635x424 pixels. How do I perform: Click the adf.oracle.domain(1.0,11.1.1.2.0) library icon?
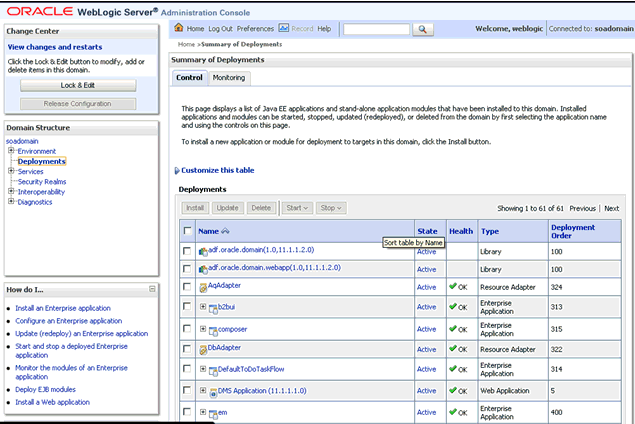coord(203,251)
